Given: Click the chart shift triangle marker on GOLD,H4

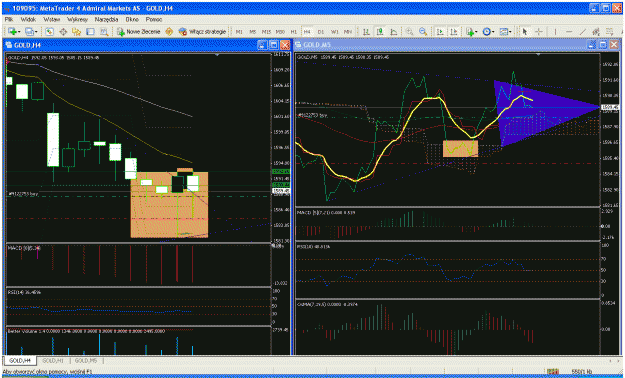Looking at the screenshot, I should coord(217,55).
